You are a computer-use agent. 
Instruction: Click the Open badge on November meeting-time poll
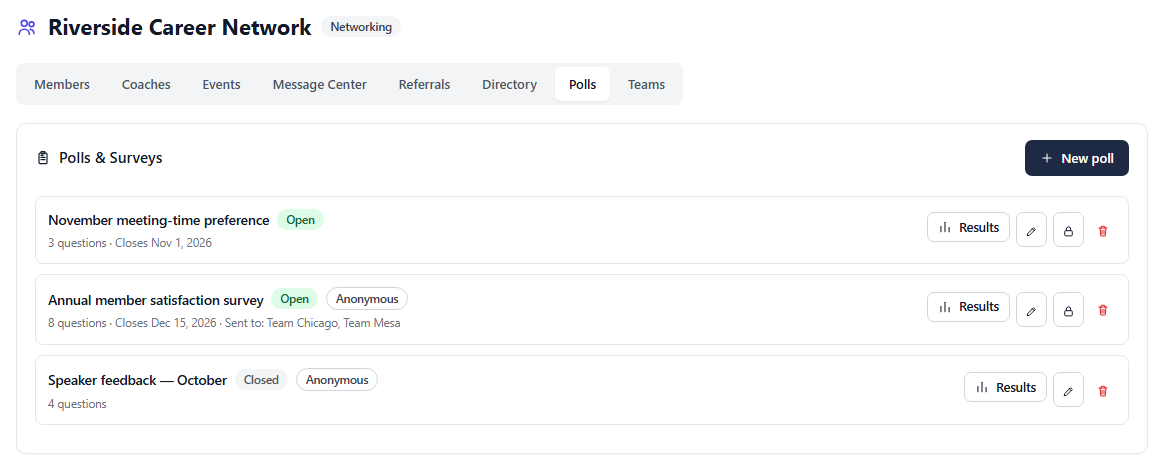click(300, 219)
